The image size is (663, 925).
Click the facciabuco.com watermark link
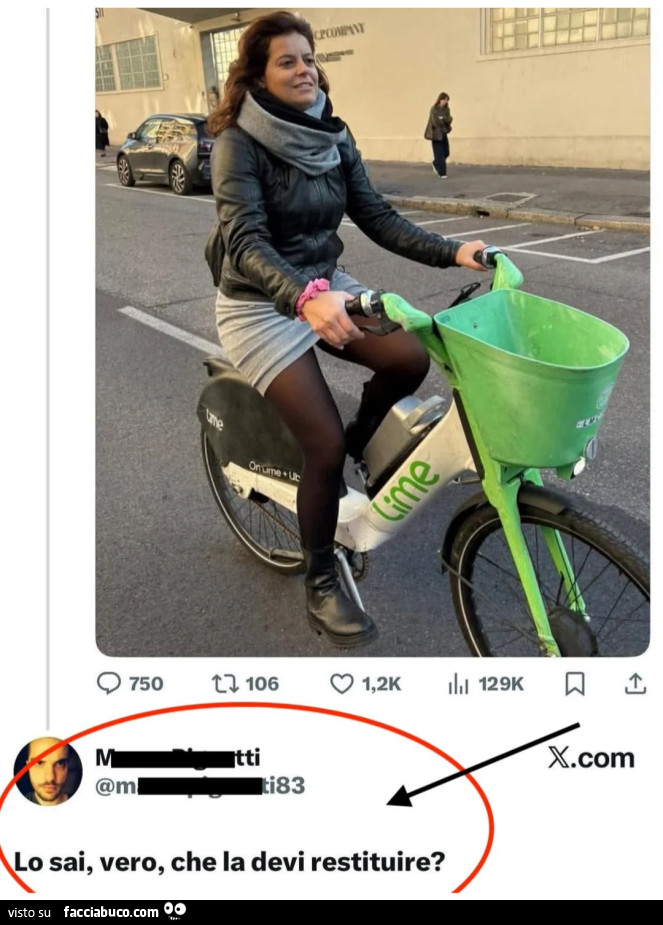coord(110,912)
